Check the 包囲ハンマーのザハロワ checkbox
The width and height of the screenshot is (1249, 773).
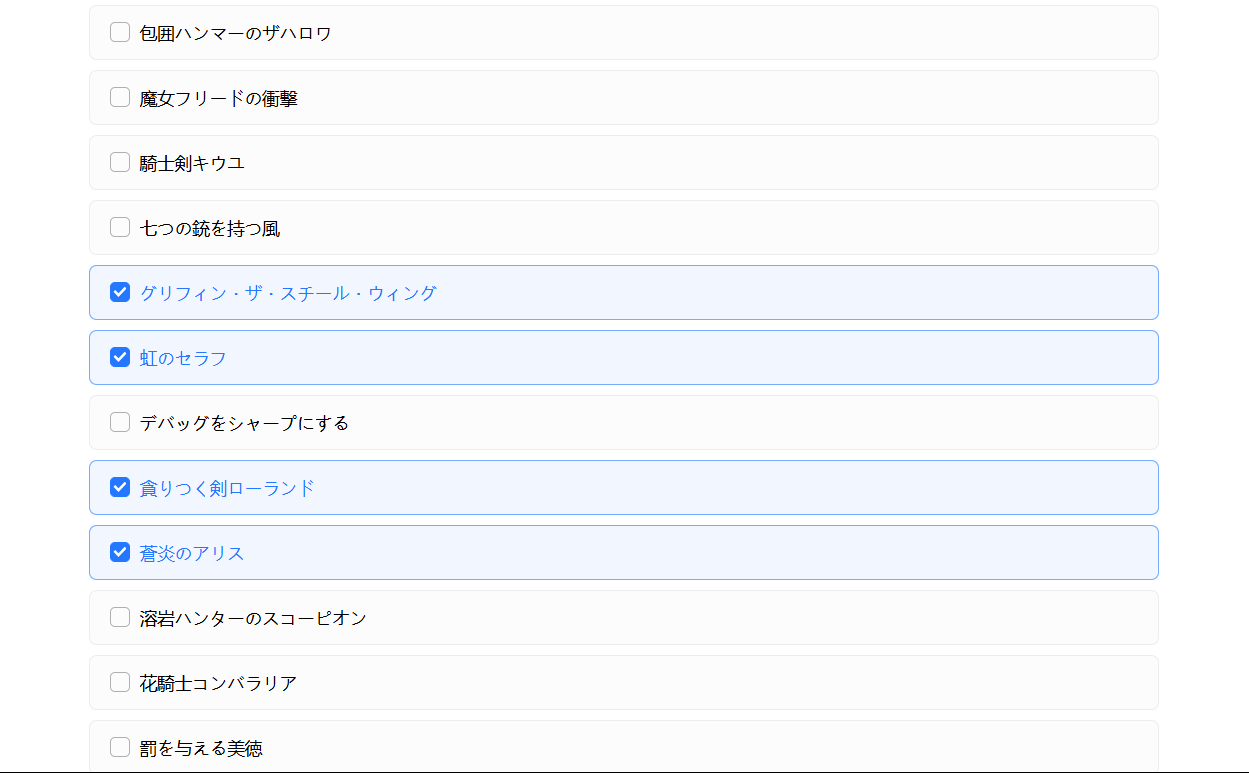pyautogui.click(x=120, y=32)
